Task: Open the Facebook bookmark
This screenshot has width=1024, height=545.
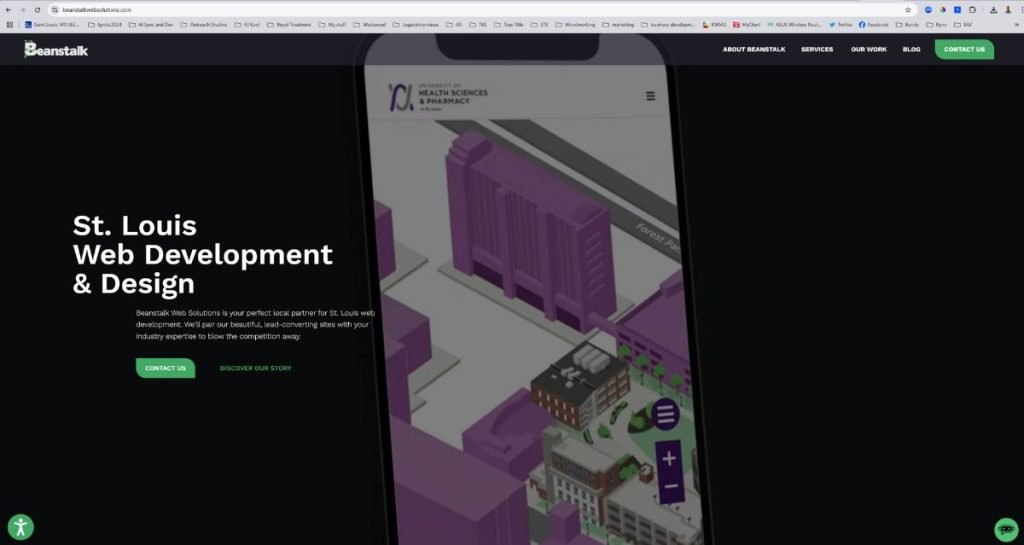Action: tap(873, 24)
